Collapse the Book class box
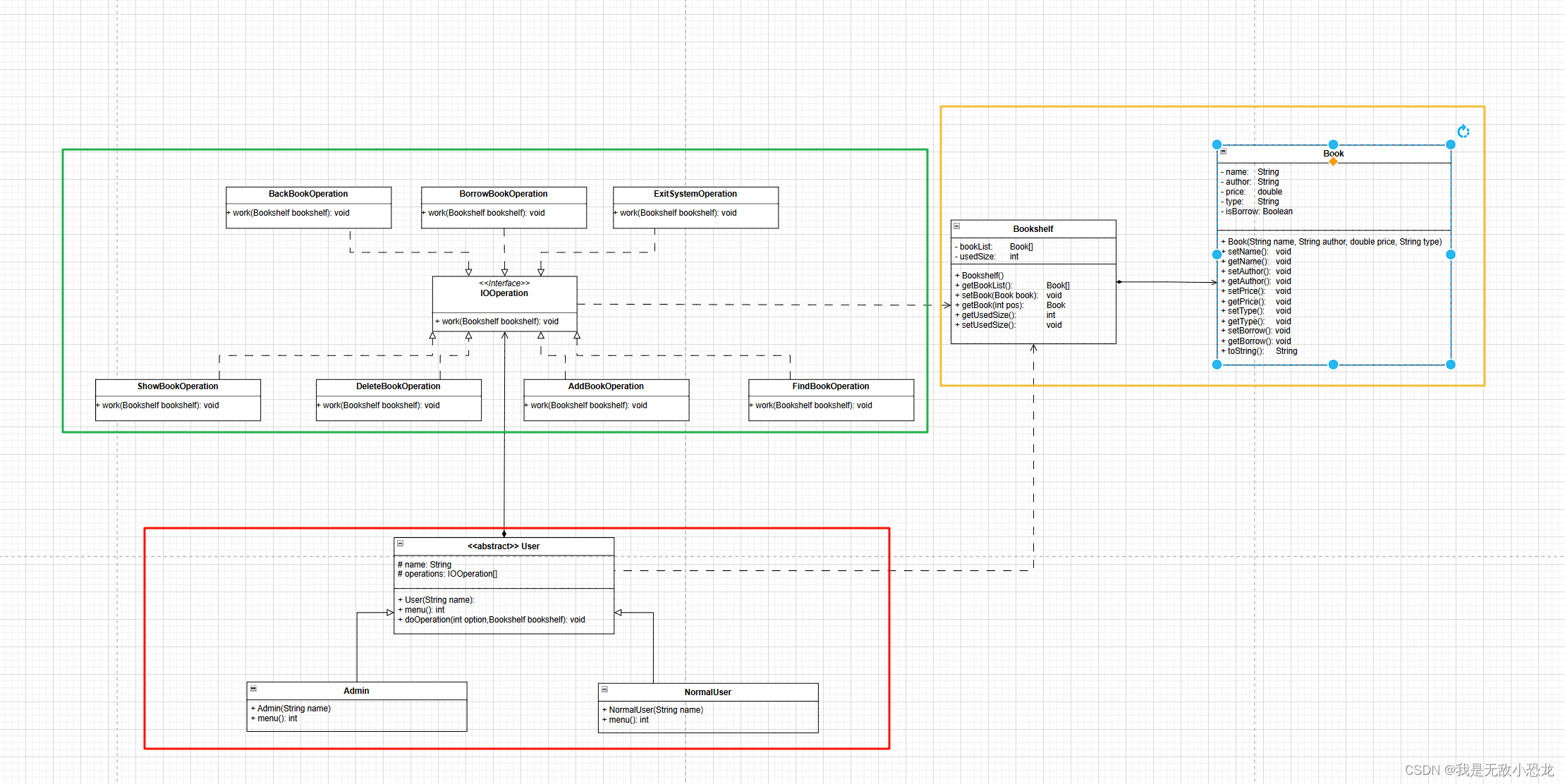 tap(1224, 151)
